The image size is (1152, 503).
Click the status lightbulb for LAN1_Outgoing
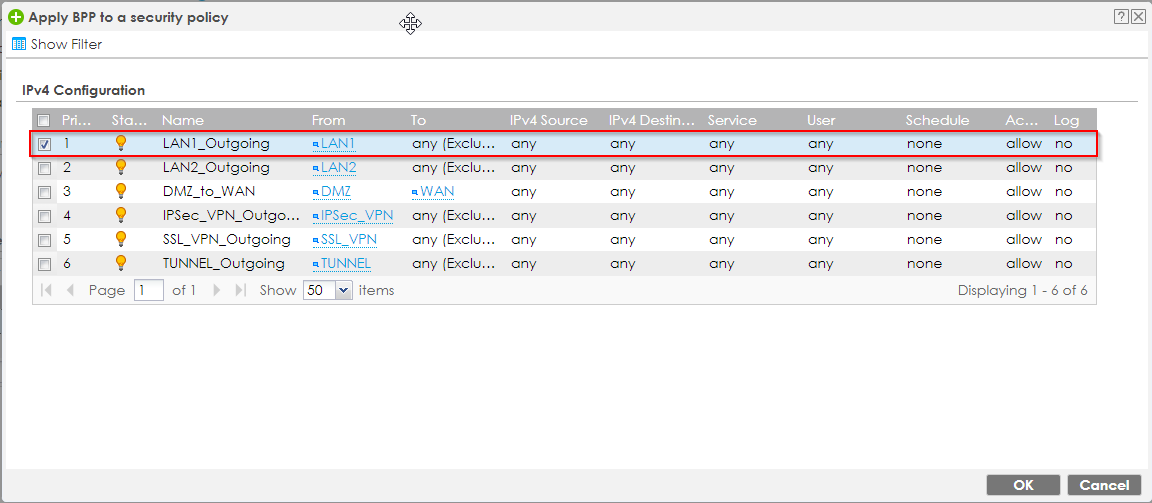[121, 143]
